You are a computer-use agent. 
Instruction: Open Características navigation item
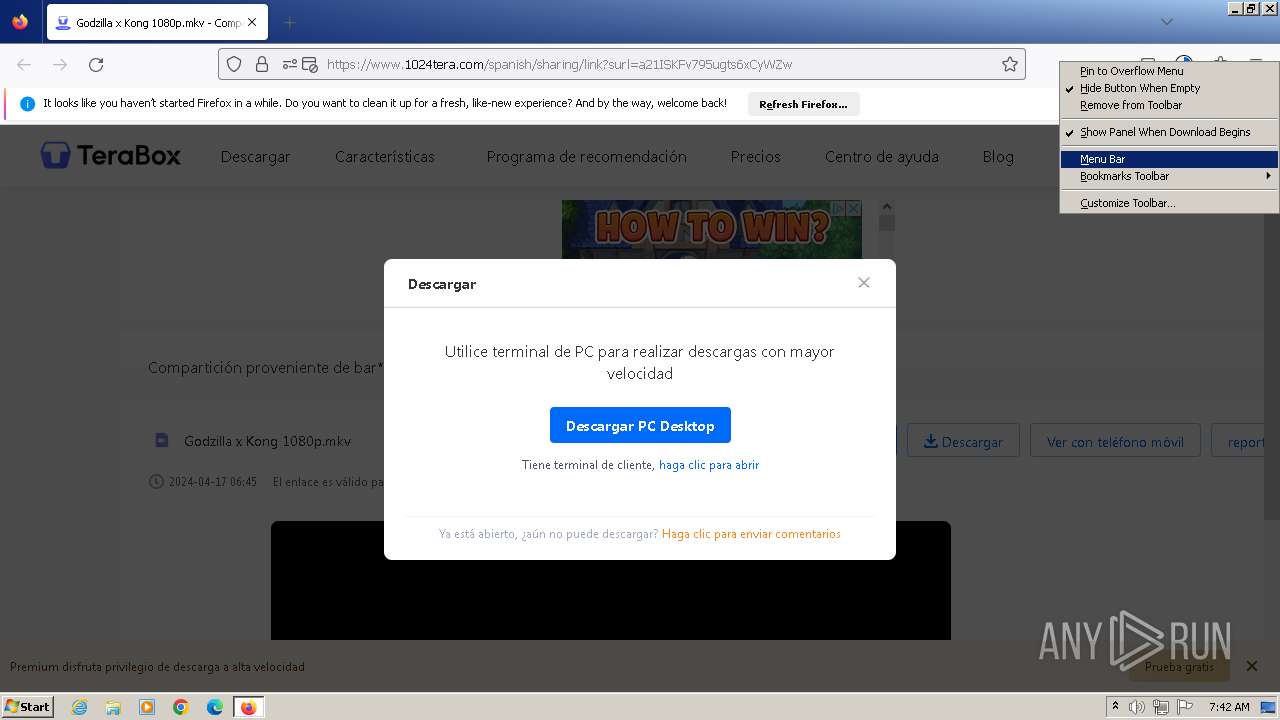point(385,157)
